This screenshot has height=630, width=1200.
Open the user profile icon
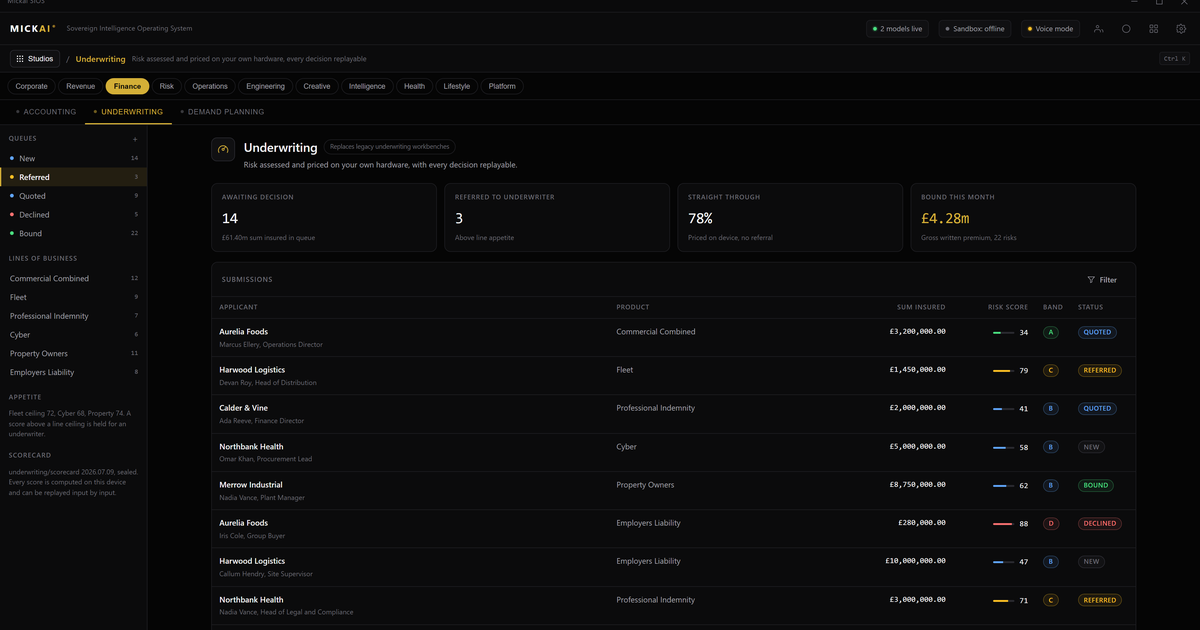pyautogui.click(x=1098, y=29)
